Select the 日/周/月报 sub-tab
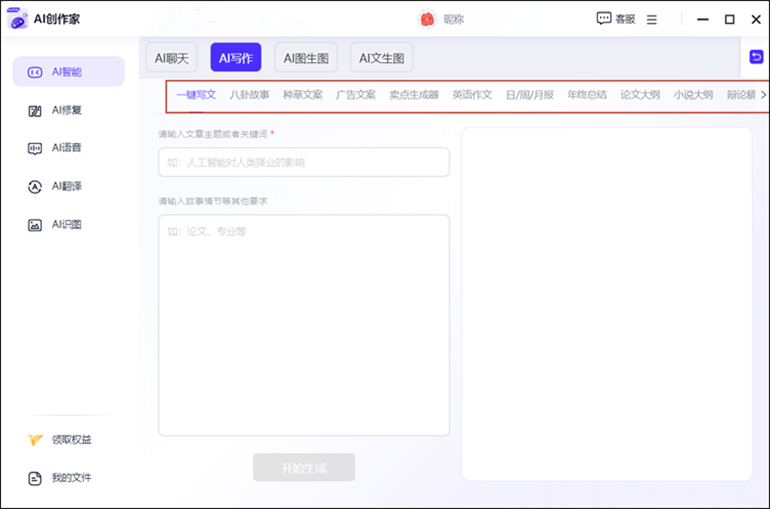The image size is (770, 509). (x=530, y=95)
